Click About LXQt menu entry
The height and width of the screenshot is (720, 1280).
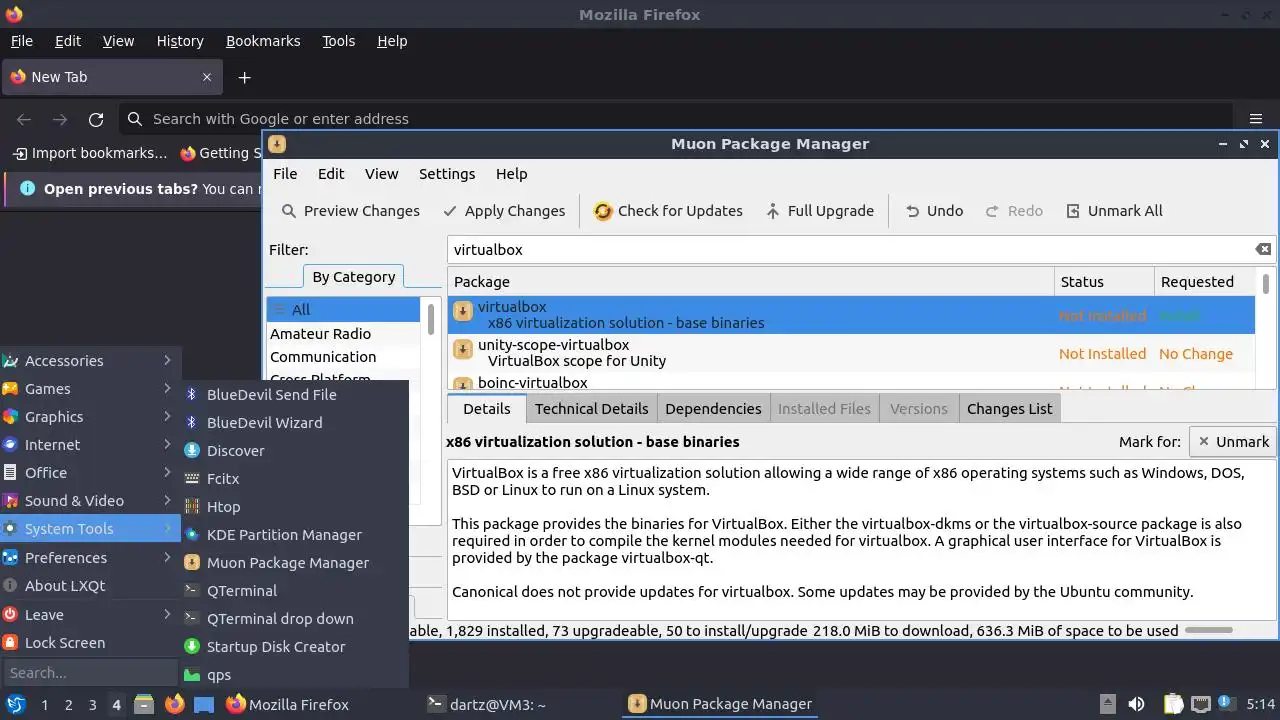90,586
